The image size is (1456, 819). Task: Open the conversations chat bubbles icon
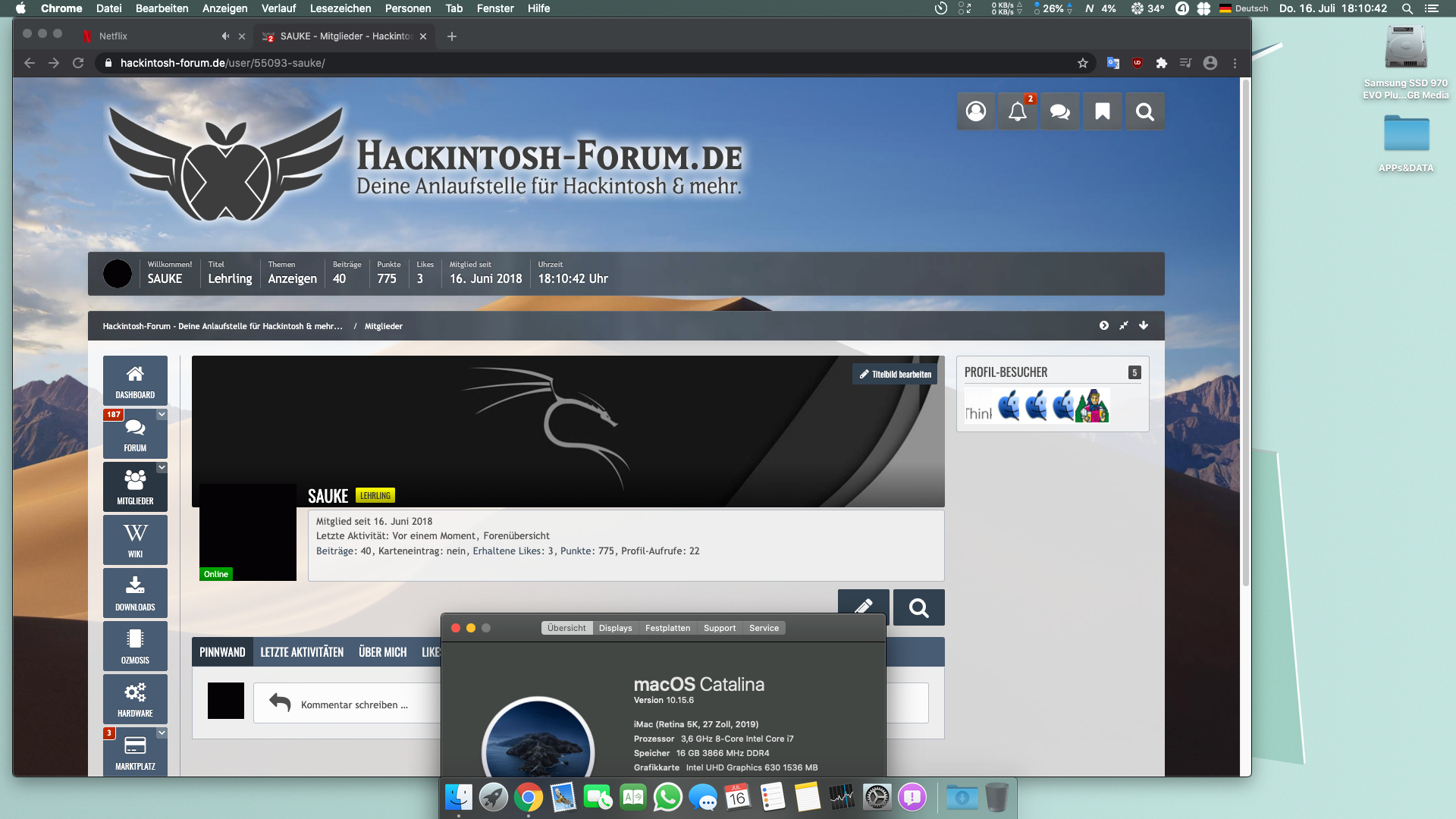(x=1059, y=111)
